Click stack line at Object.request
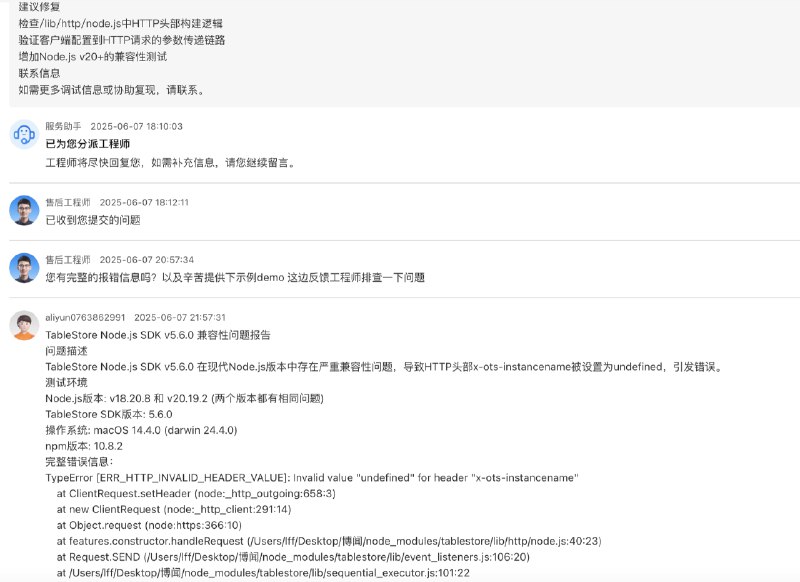The image size is (800, 582). coord(149,525)
